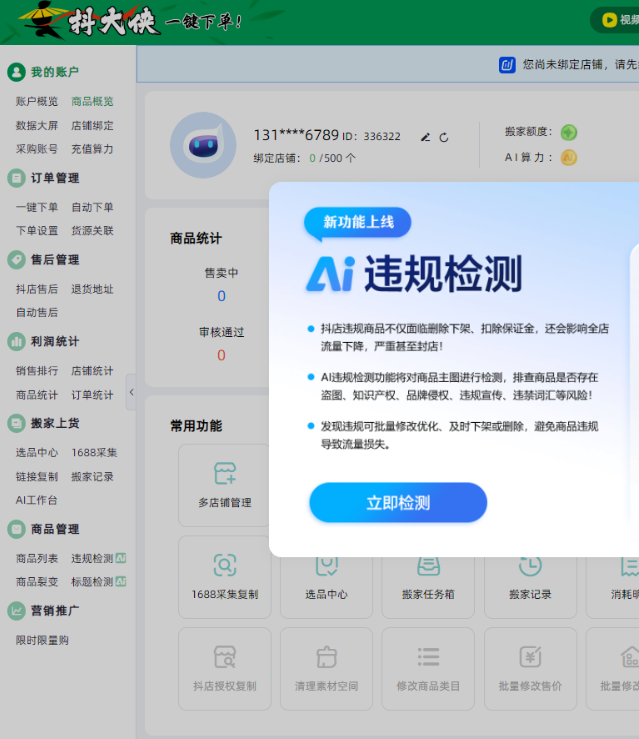Click the 绑定店铺 0/500 count
639x739 pixels.
tap(332, 158)
